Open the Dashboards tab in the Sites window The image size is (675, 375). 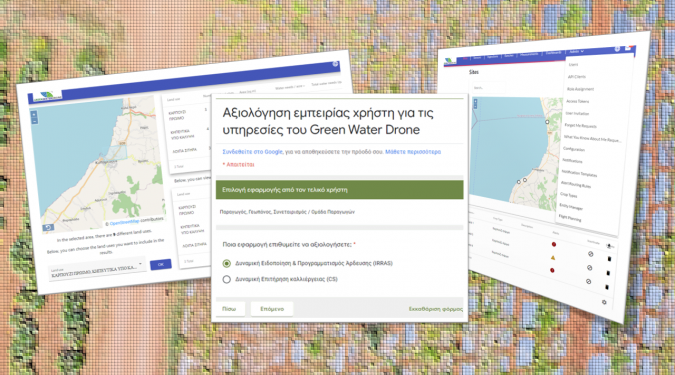(x=553, y=53)
